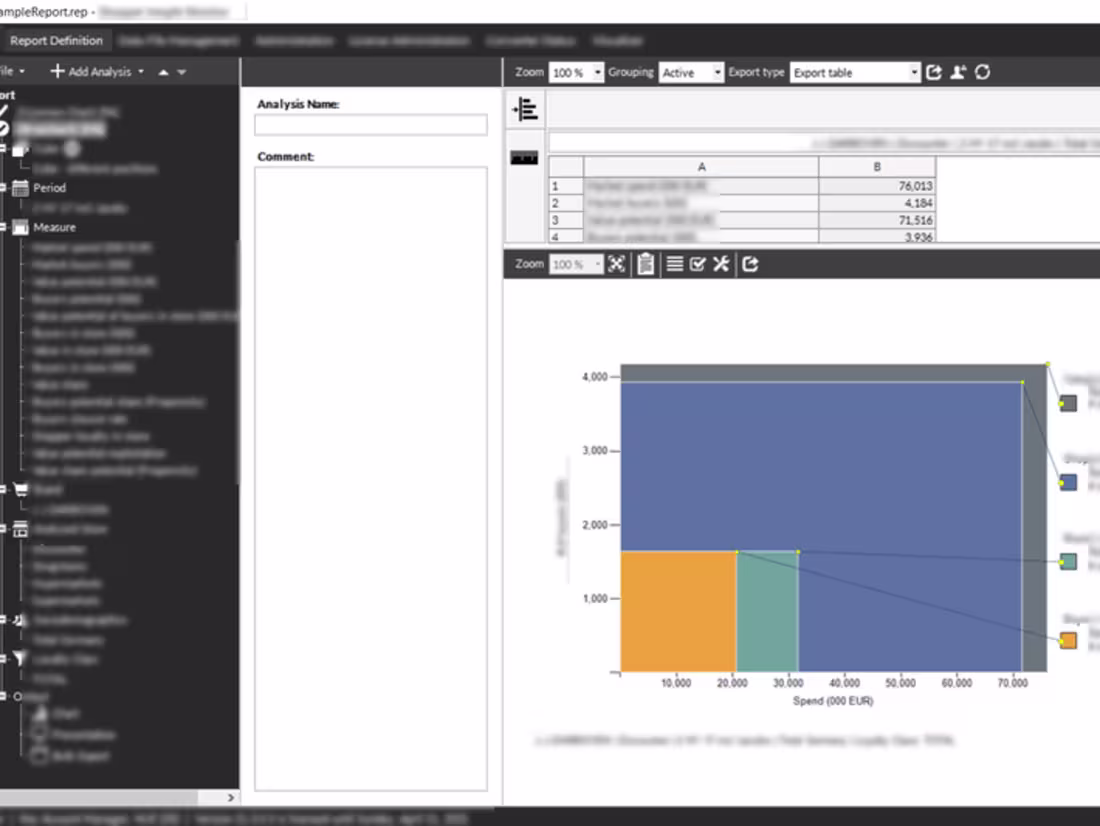Switch to the Report Definition tab
1100x826 pixels.
(55, 40)
